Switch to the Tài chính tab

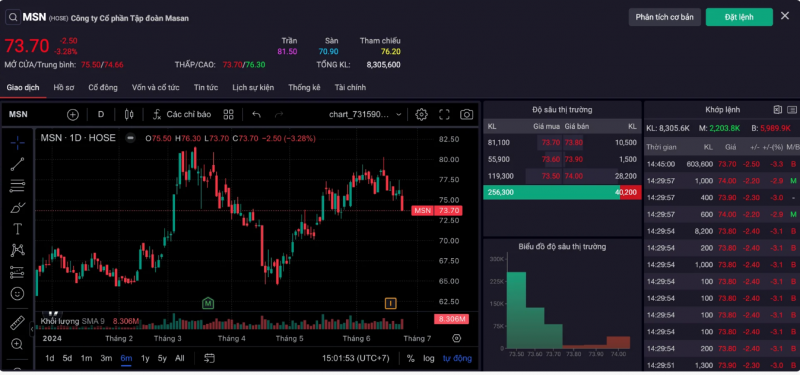pos(350,87)
